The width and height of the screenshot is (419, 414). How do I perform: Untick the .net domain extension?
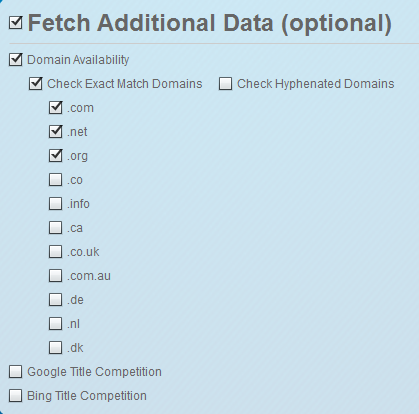tap(55, 132)
